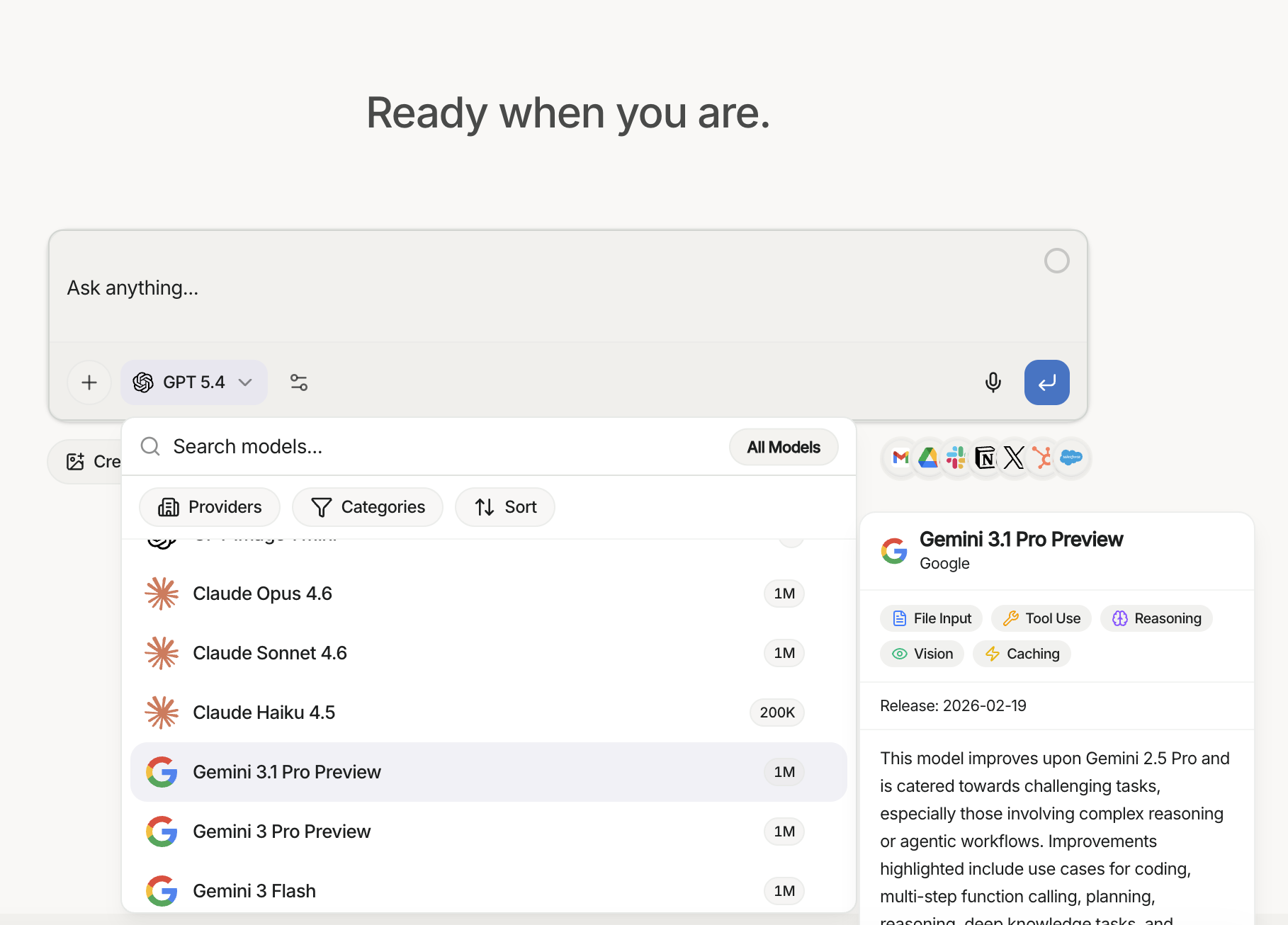Click the Notion integration icon
This screenshot has height=925, width=1288.
coord(985,458)
